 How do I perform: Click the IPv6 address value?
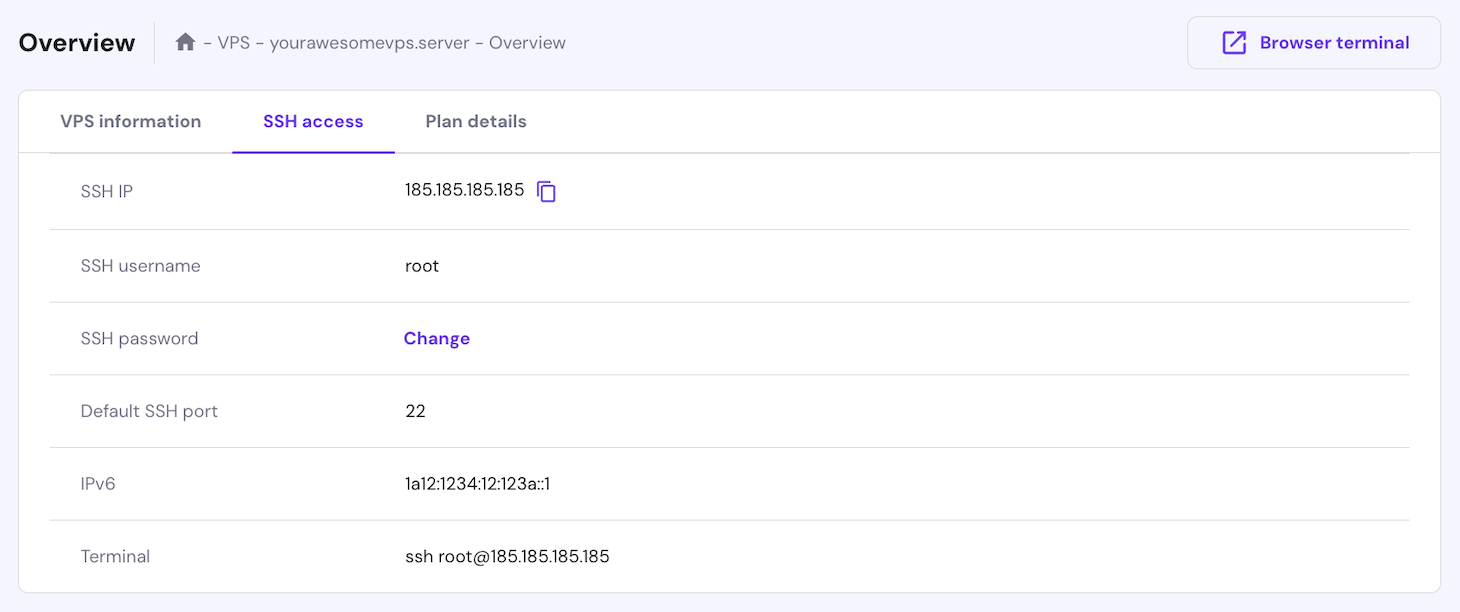(478, 483)
